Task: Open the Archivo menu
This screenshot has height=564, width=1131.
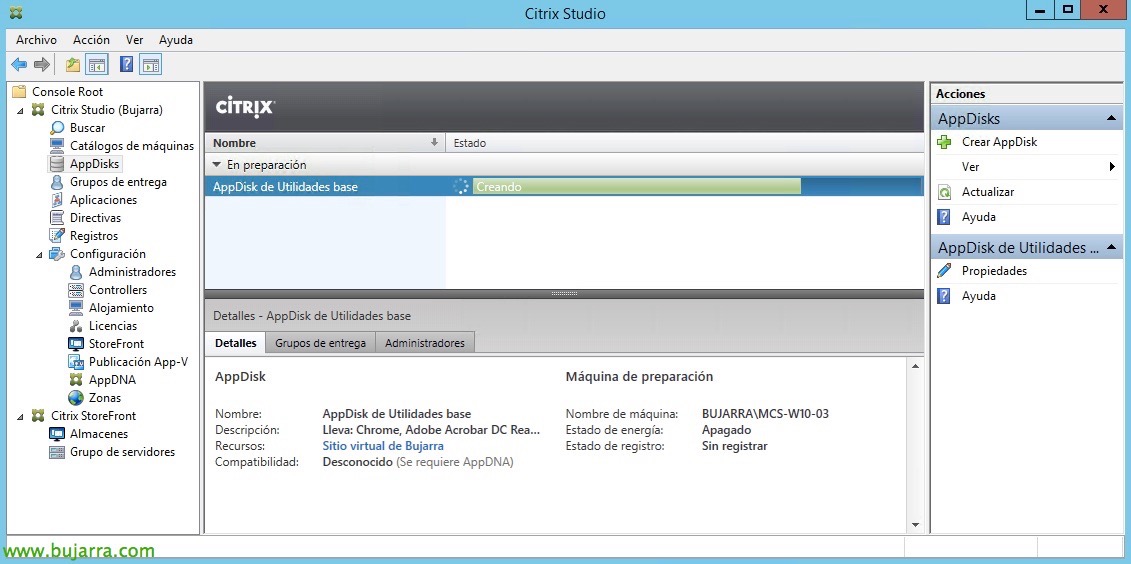Action: [x=36, y=40]
